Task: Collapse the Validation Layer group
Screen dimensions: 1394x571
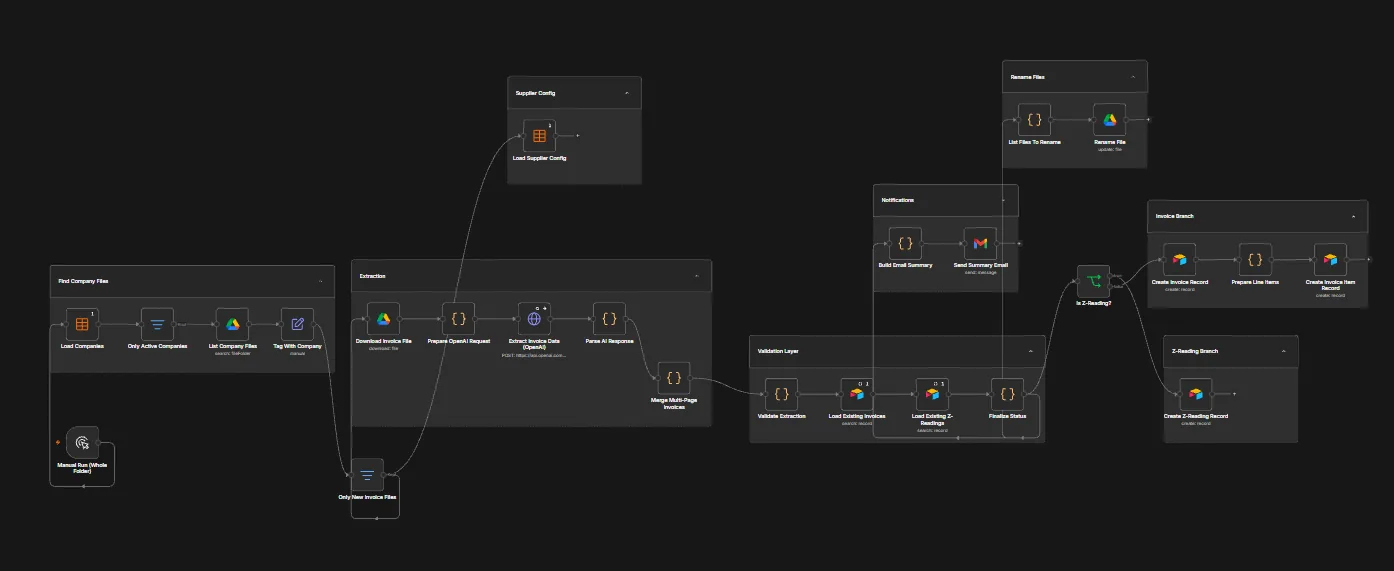Action: point(1030,351)
